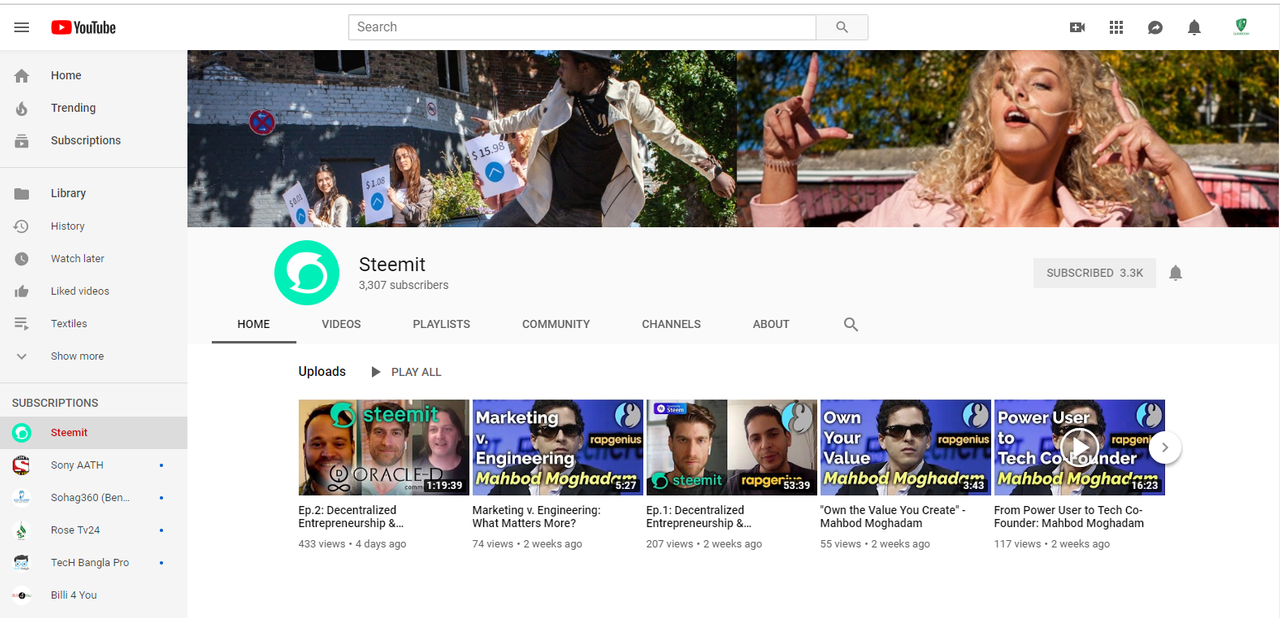
Task: Switch to the About tab
Action: (x=771, y=324)
